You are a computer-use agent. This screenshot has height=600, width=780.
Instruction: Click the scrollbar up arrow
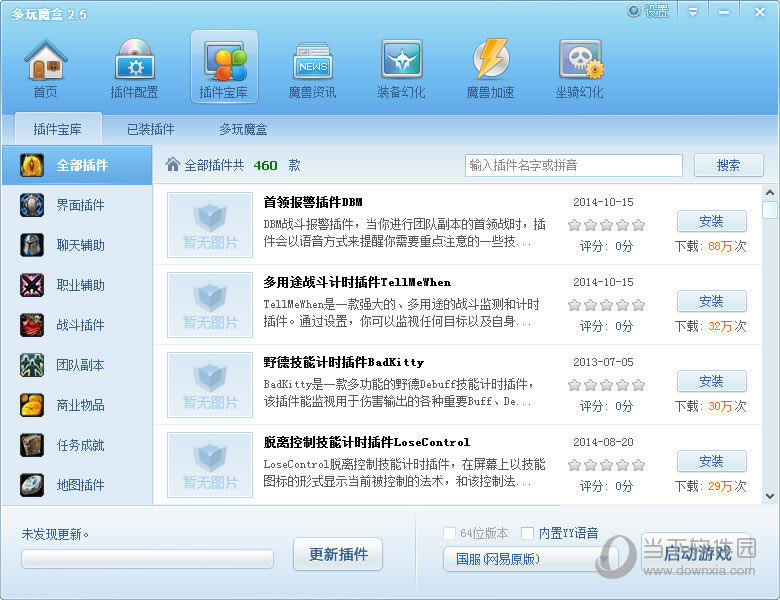coord(770,192)
